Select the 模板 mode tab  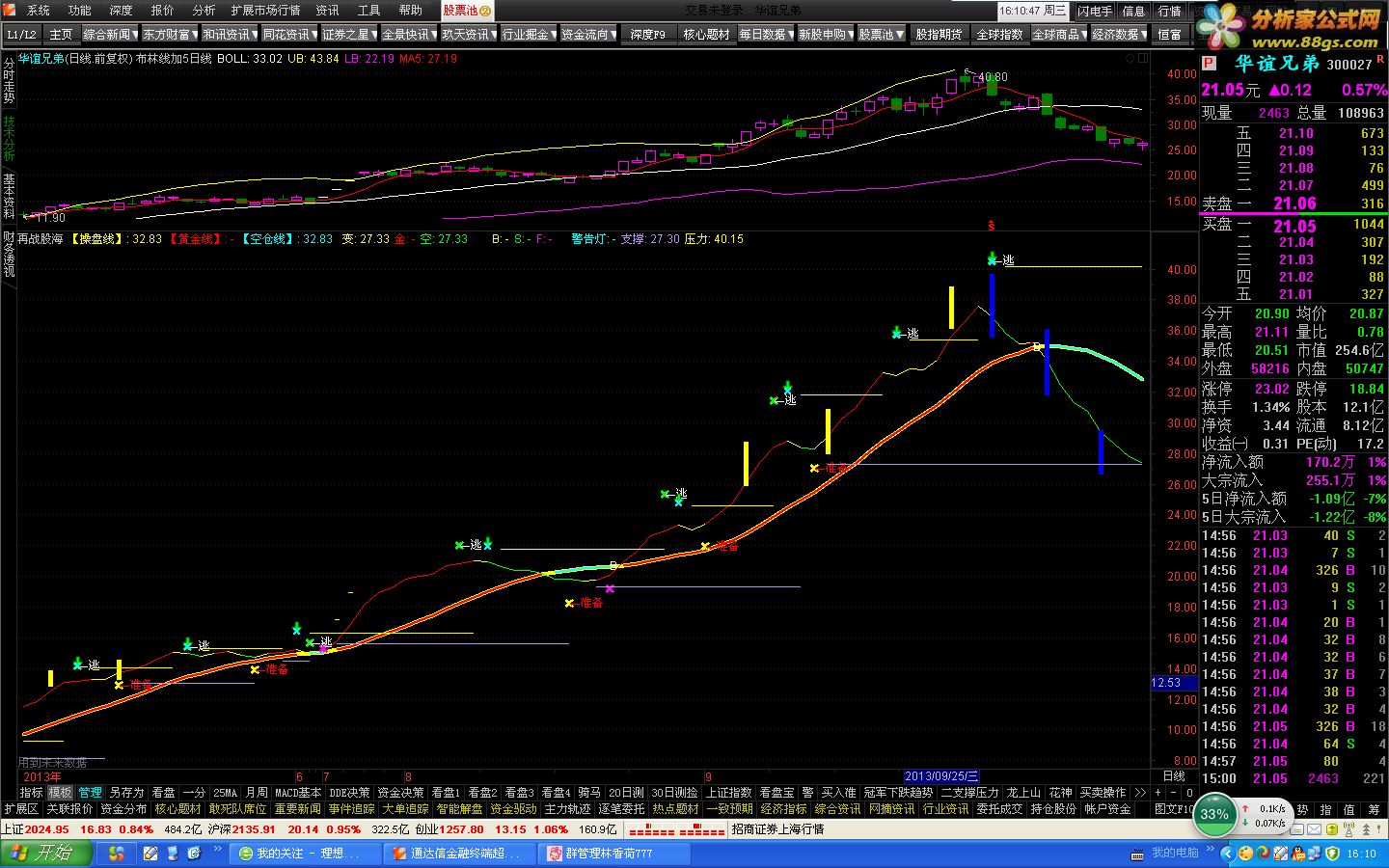pyautogui.click(x=60, y=793)
